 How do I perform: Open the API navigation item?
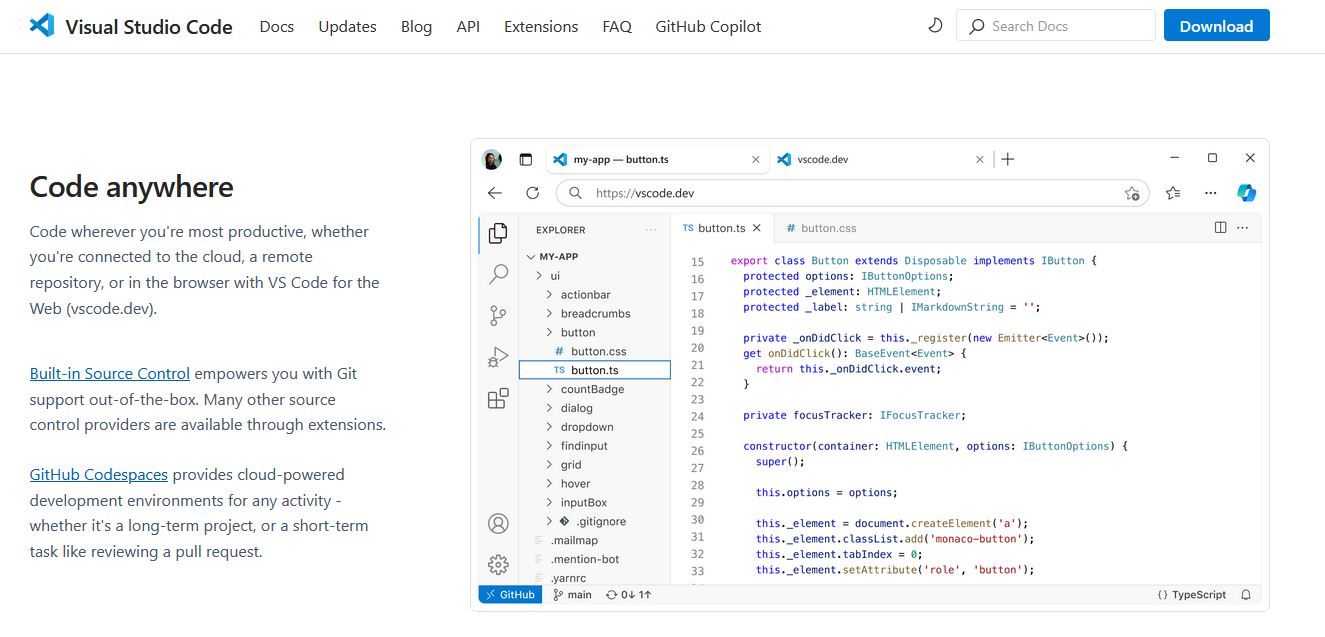pos(468,27)
